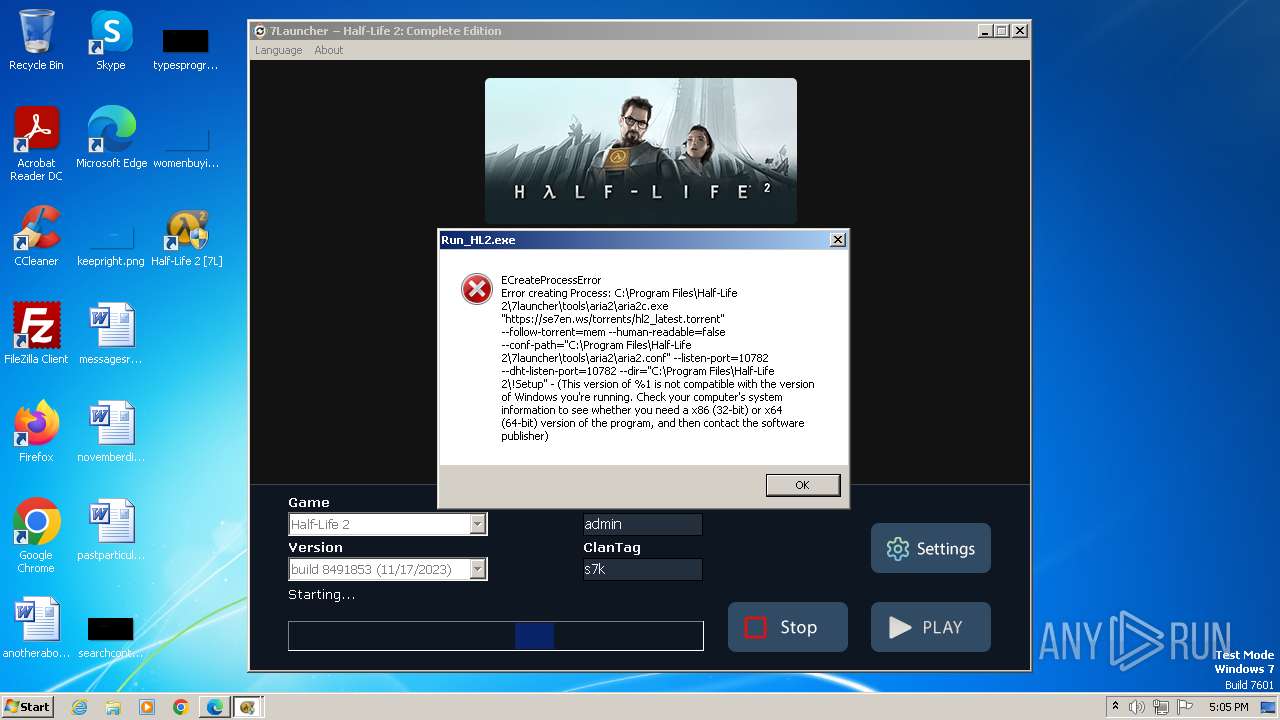Open the Windows Start menu

pyautogui.click(x=28, y=707)
